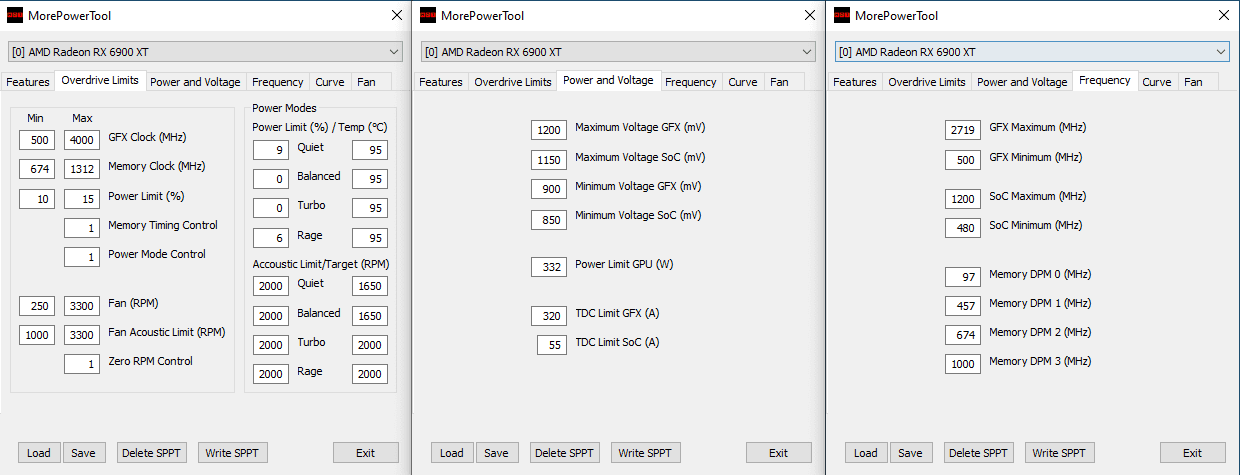Viewport: 1240px width, 475px height.
Task: Close the left MorePowerTool window
Action: click(396, 15)
